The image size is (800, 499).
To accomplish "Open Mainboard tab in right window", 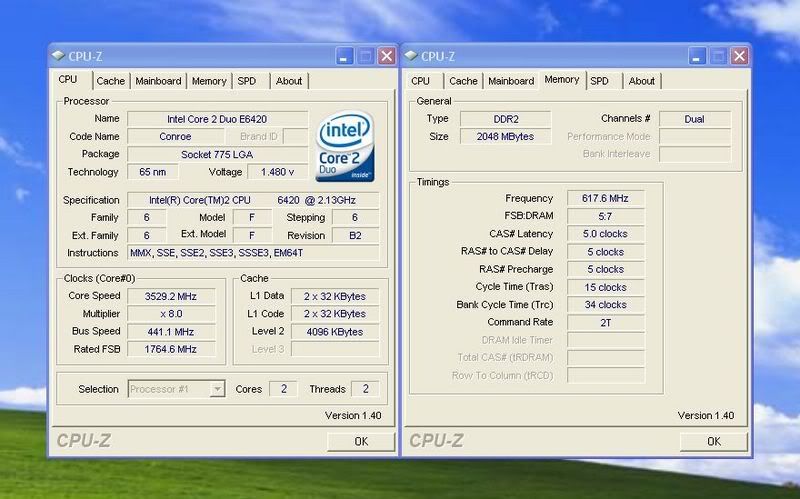I will (x=511, y=81).
